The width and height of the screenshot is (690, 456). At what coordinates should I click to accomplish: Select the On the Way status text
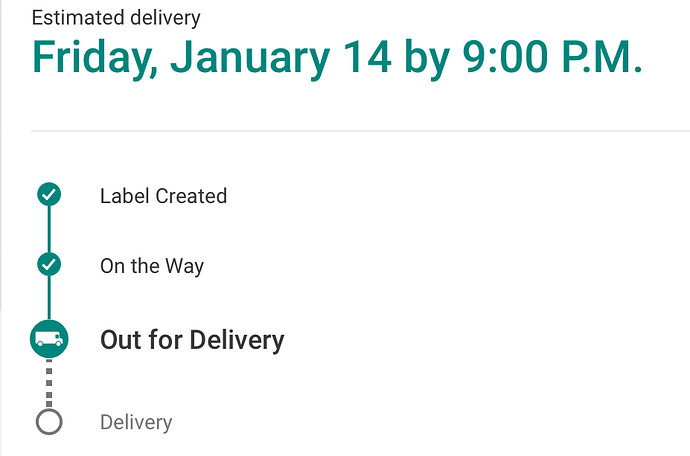point(152,266)
